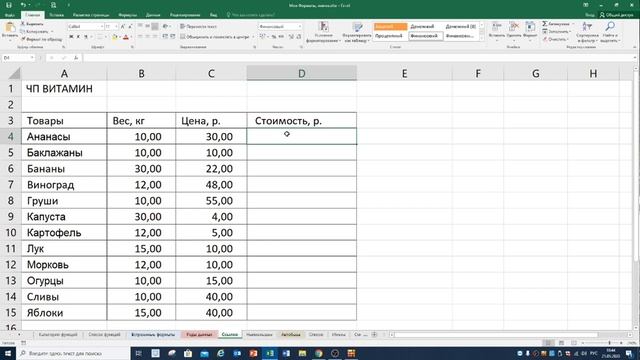Click the insert function fx icon
The image size is (640, 360).
[76, 58]
